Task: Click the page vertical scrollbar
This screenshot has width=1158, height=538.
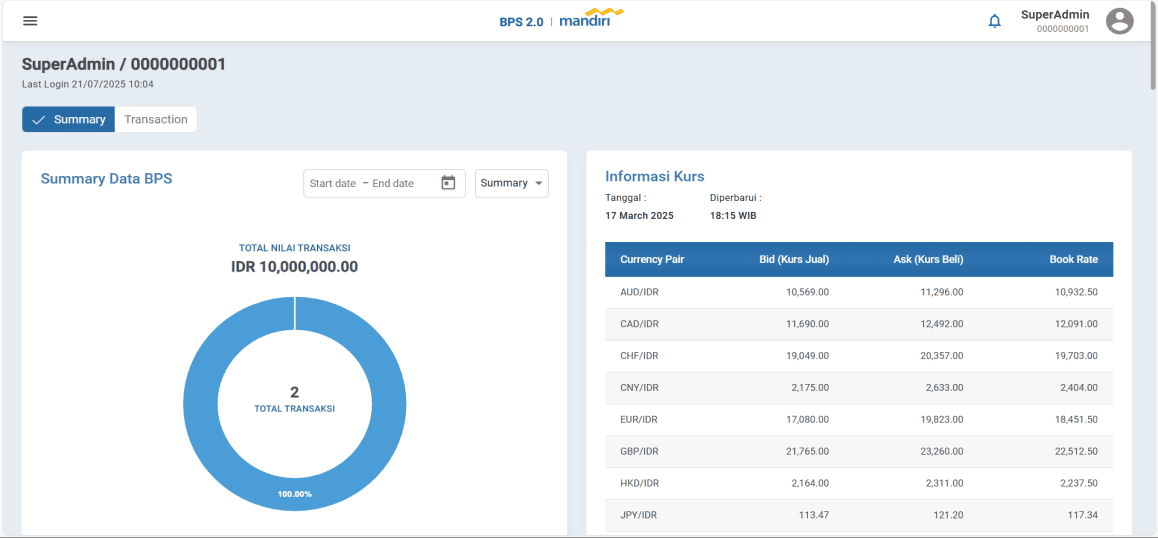Action: point(1153,44)
